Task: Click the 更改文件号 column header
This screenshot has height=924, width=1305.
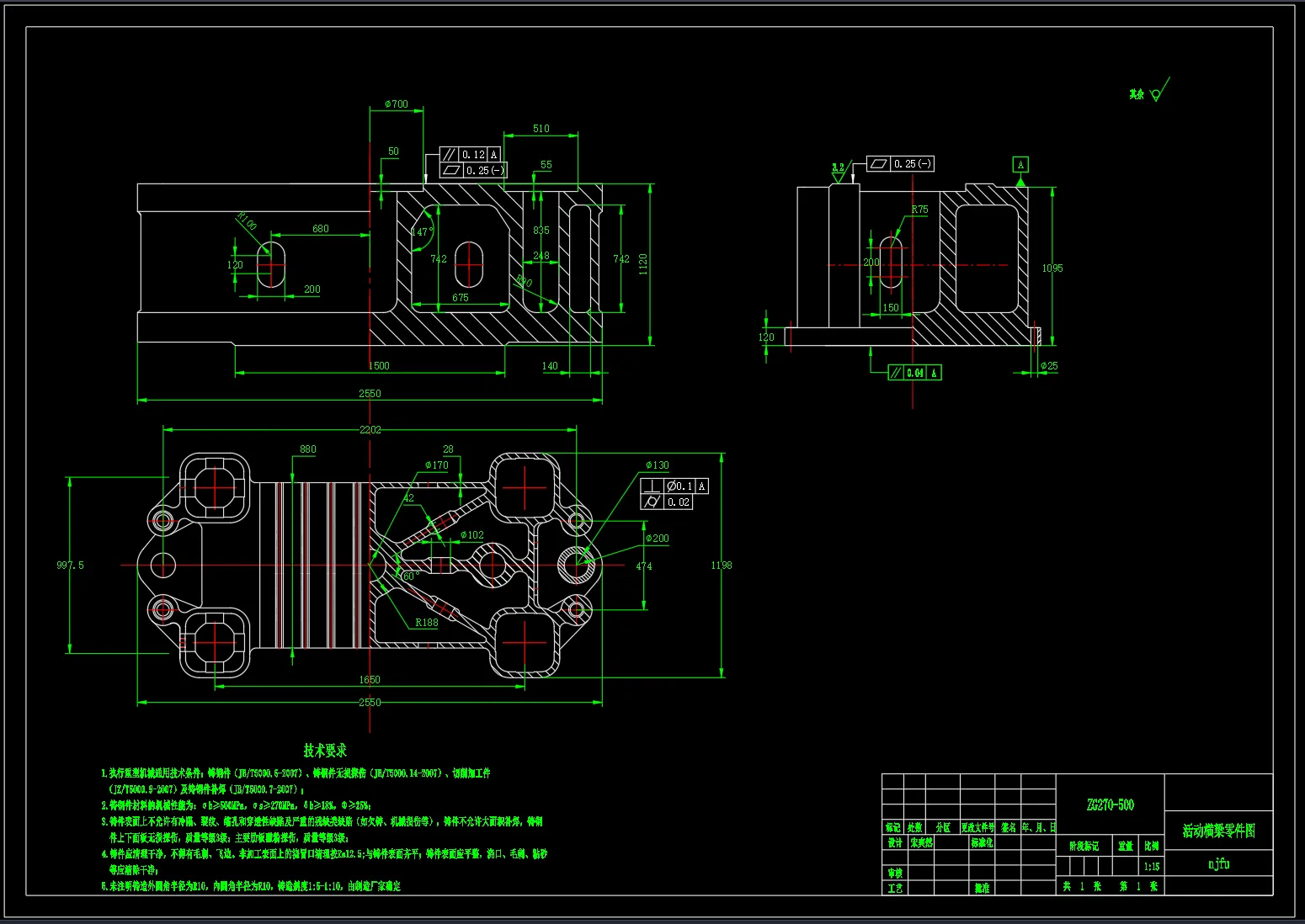Action: click(x=977, y=828)
